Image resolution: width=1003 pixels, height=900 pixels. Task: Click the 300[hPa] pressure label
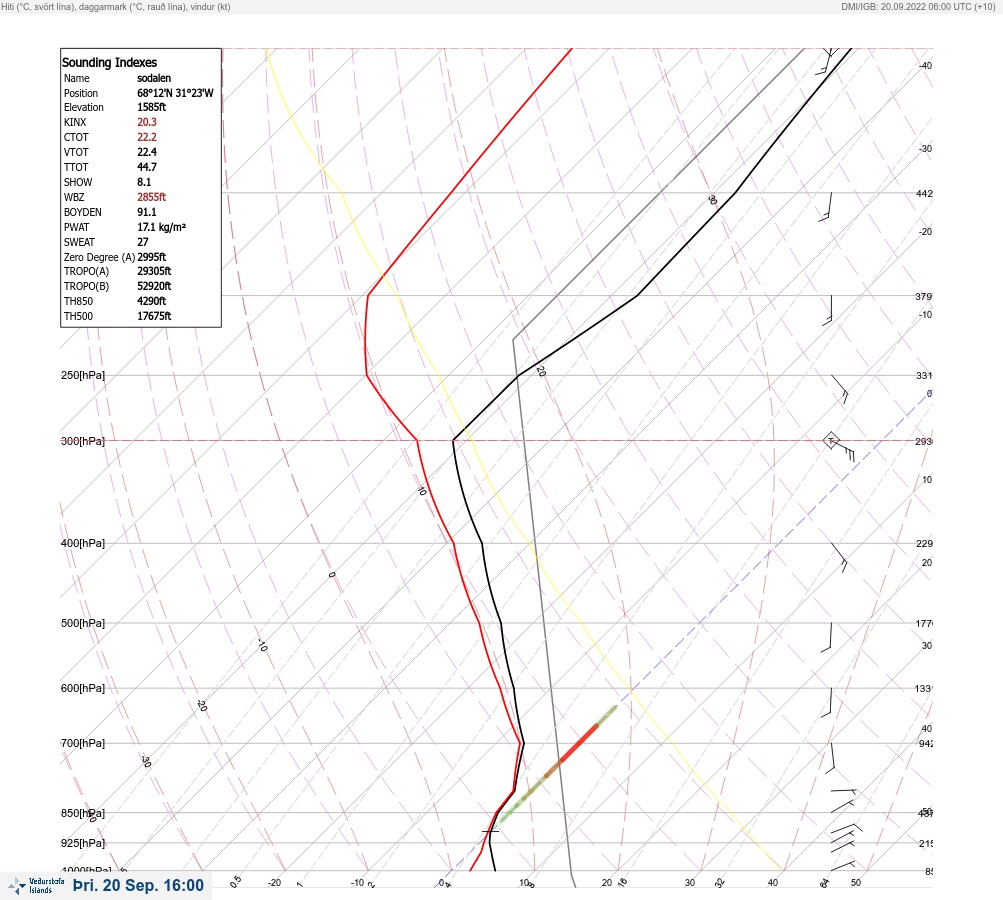83,441
